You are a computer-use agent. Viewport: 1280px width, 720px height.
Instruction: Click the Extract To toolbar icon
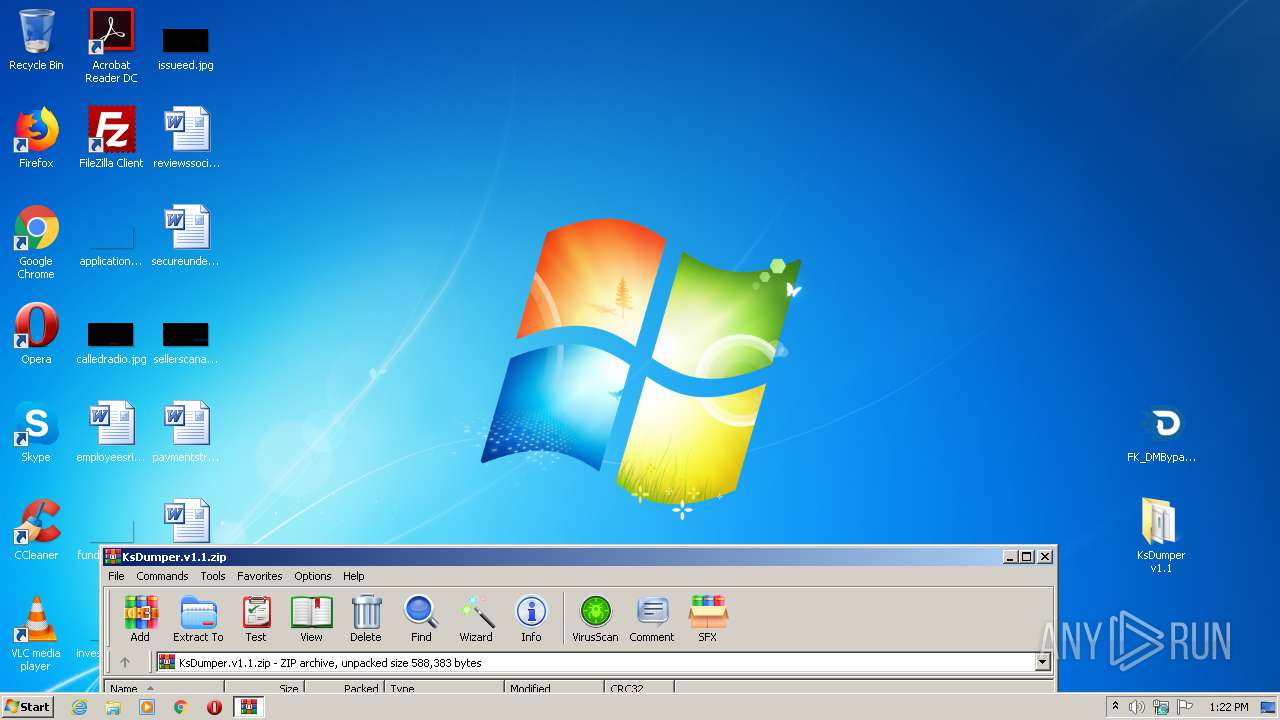point(198,618)
